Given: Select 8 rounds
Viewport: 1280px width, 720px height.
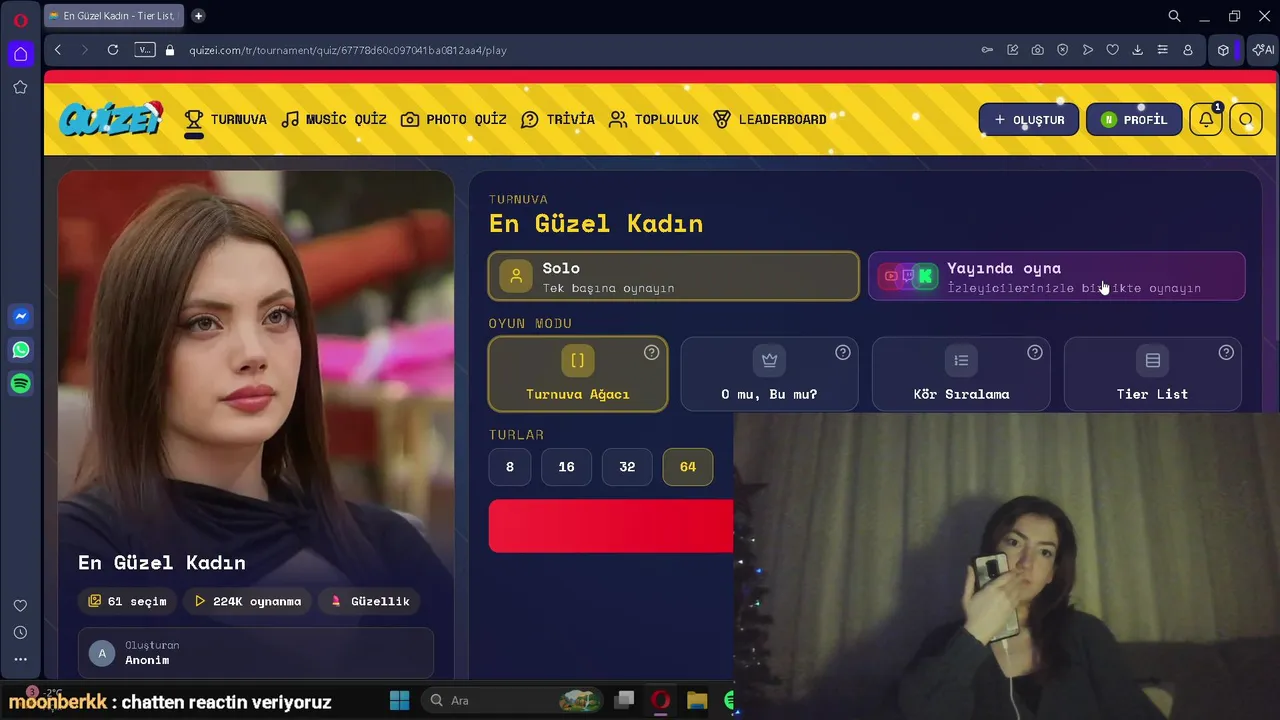Looking at the screenshot, I should [510, 467].
